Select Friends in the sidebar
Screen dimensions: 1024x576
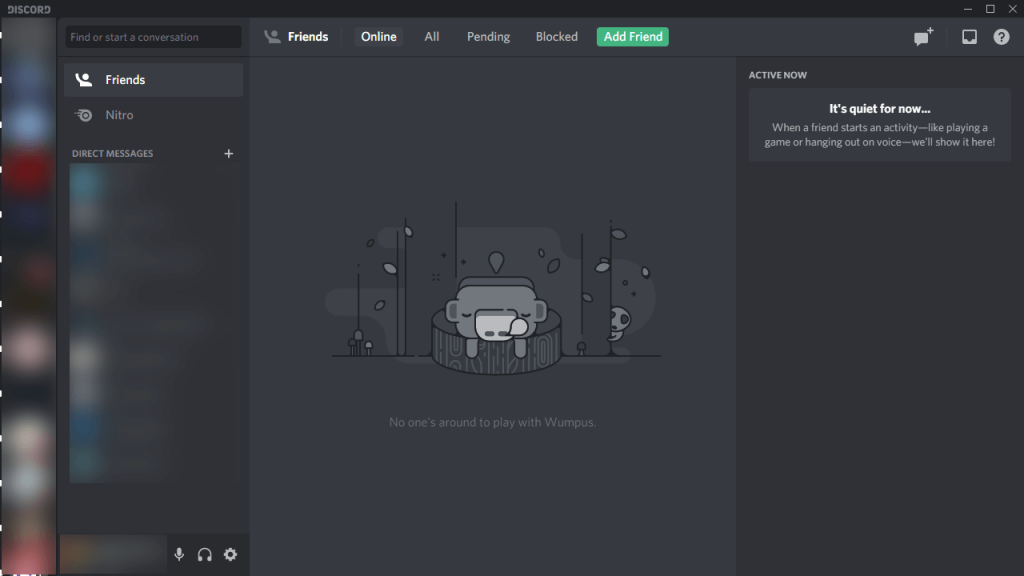click(x=153, y=80)
